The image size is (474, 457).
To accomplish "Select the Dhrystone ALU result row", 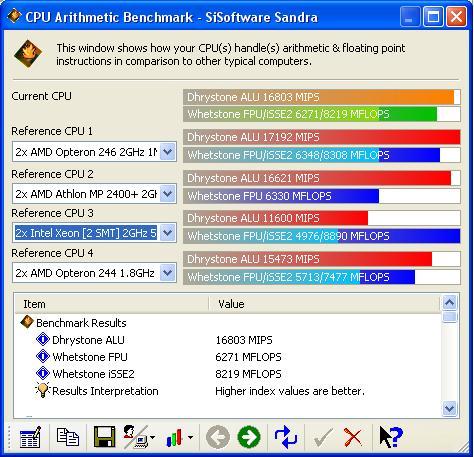I will [228, 340].
